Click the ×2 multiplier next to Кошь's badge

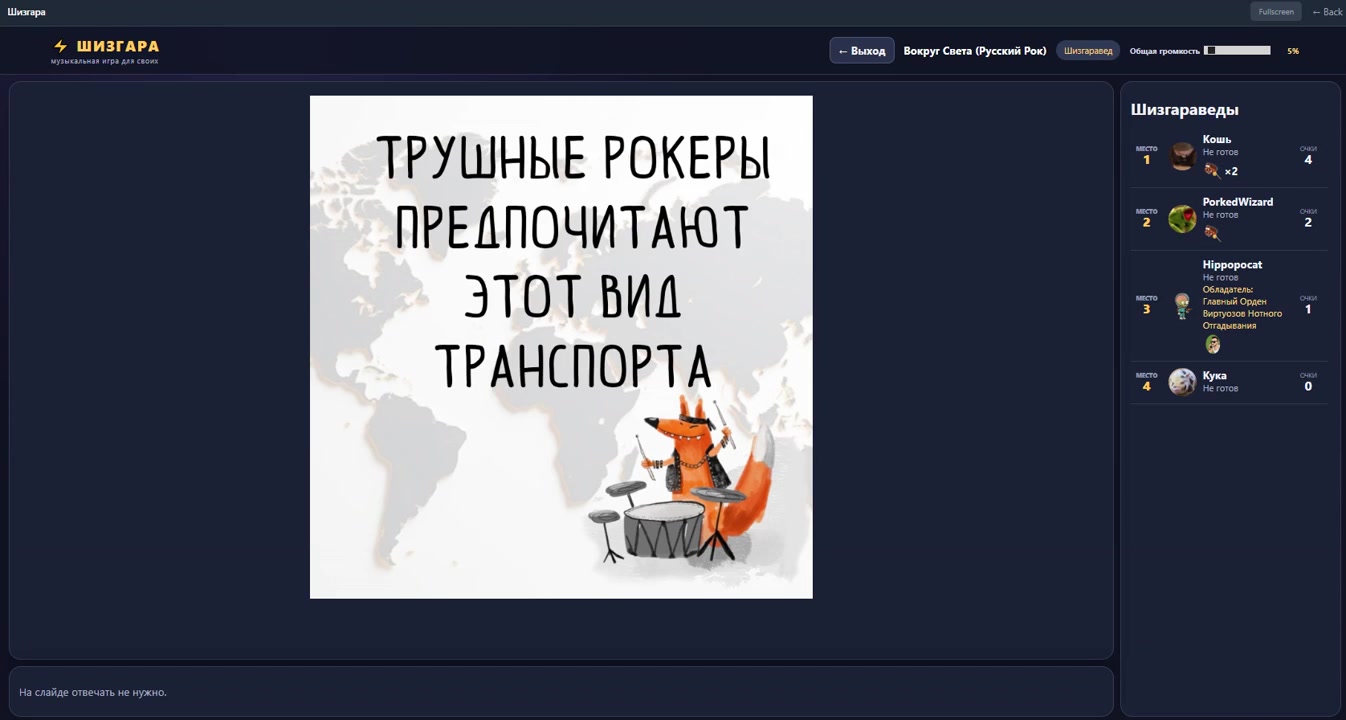(1231, 172)
